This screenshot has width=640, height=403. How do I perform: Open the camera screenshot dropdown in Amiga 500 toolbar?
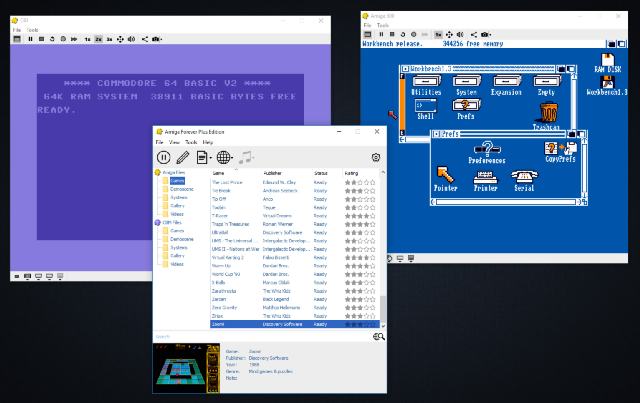coord(486,35)
